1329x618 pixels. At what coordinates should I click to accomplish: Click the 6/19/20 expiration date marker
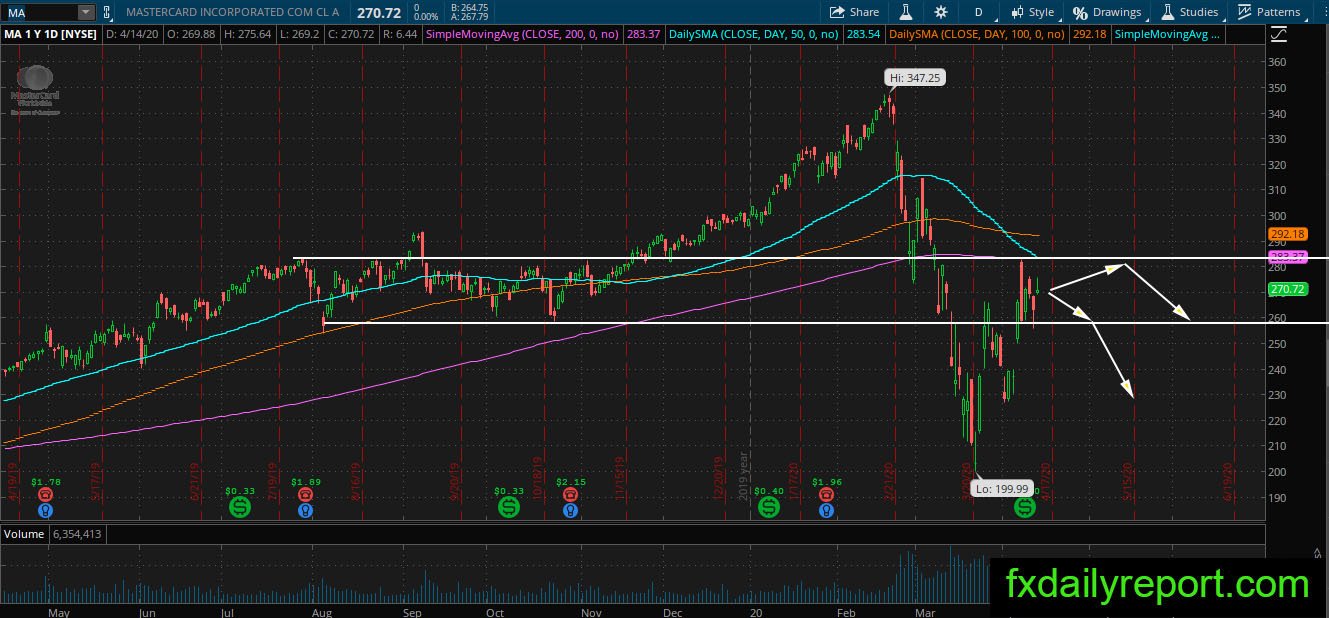pos(1229,481)
